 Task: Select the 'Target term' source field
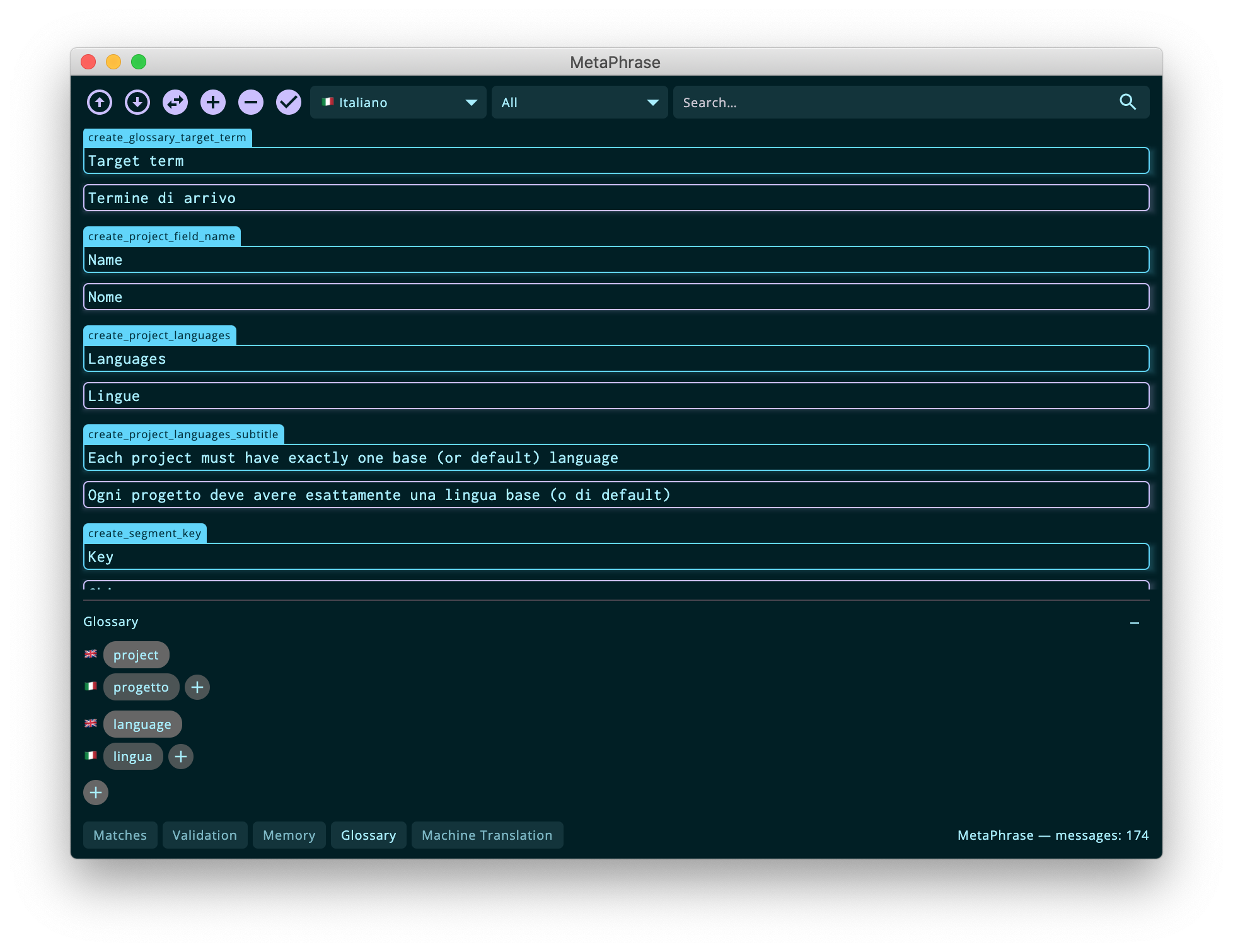point(616,161)
